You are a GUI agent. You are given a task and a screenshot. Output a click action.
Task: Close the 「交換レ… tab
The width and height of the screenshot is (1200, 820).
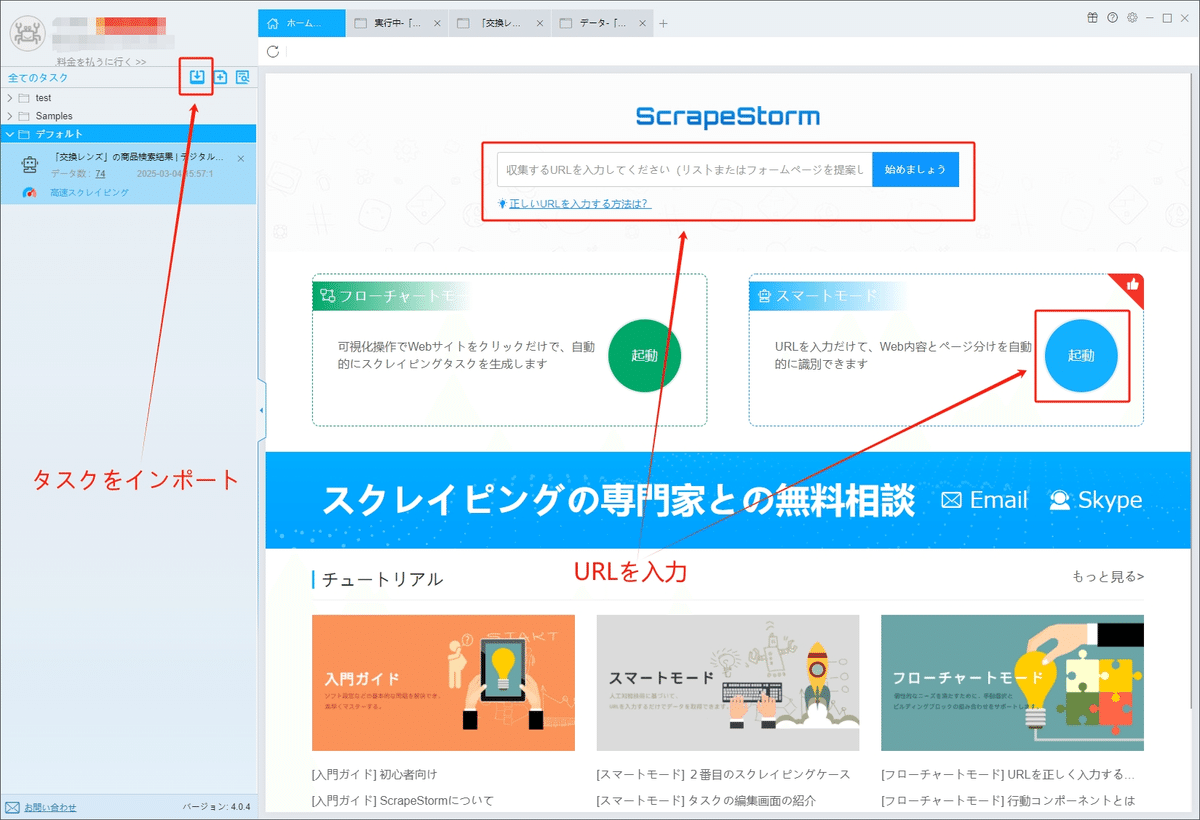coord(540,24)
